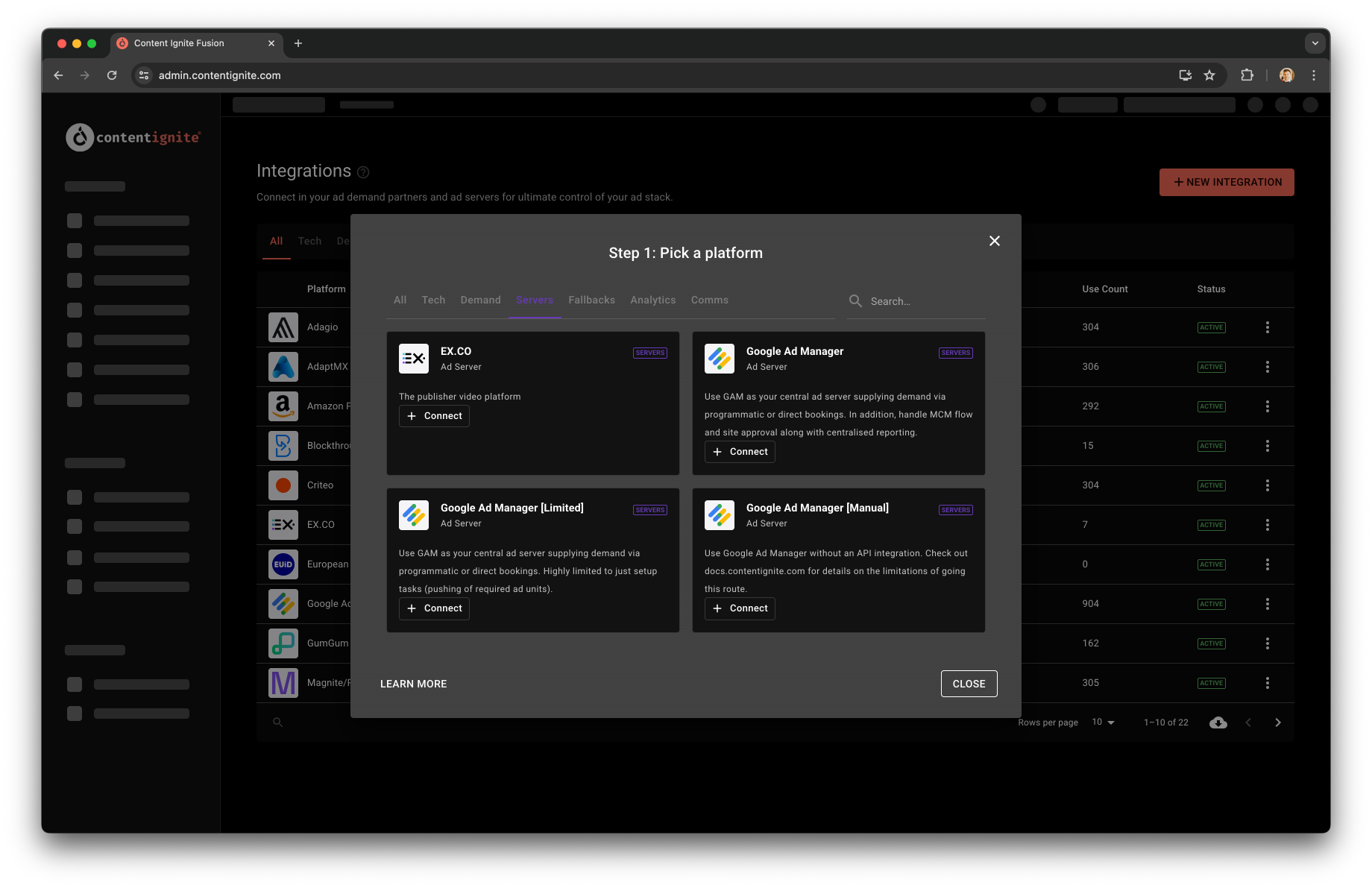The image size is (1372, 888).
Task: Click the EX.CO logo in the table
Action: click(x=283, y=525)
